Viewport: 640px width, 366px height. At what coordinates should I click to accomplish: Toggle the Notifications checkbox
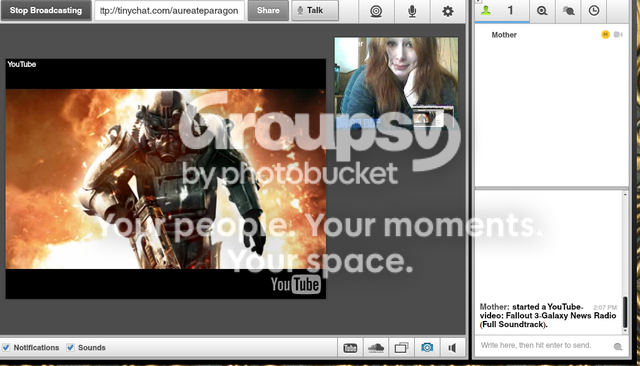[6, 348]
